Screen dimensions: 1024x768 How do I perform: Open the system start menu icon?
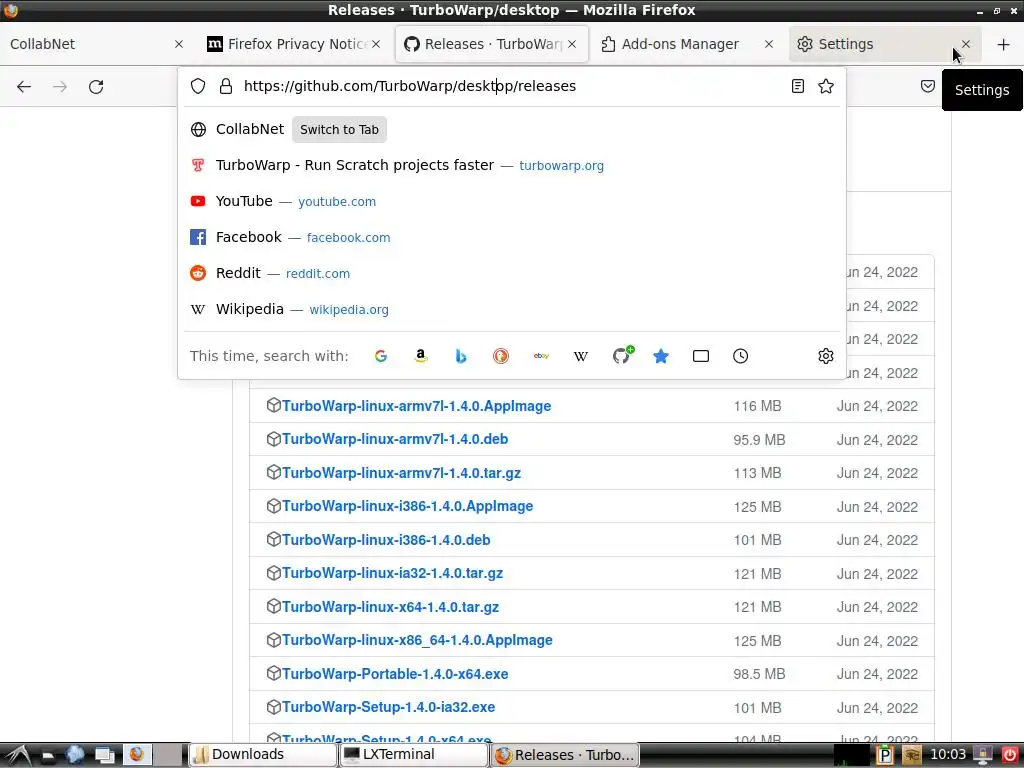click(x=16, y=755)
